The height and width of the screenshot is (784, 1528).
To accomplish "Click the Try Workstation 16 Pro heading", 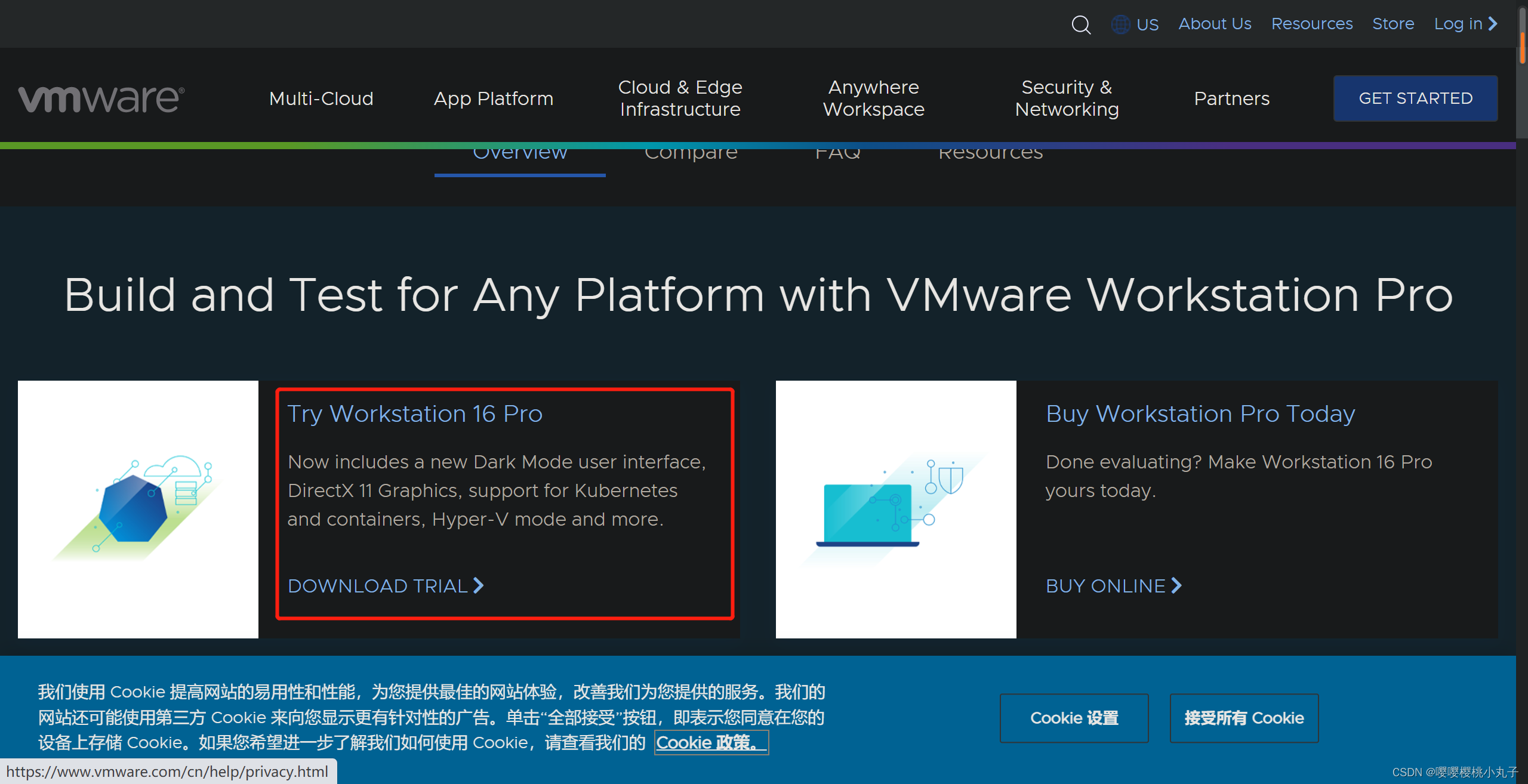I will click(x=415, y=414).
